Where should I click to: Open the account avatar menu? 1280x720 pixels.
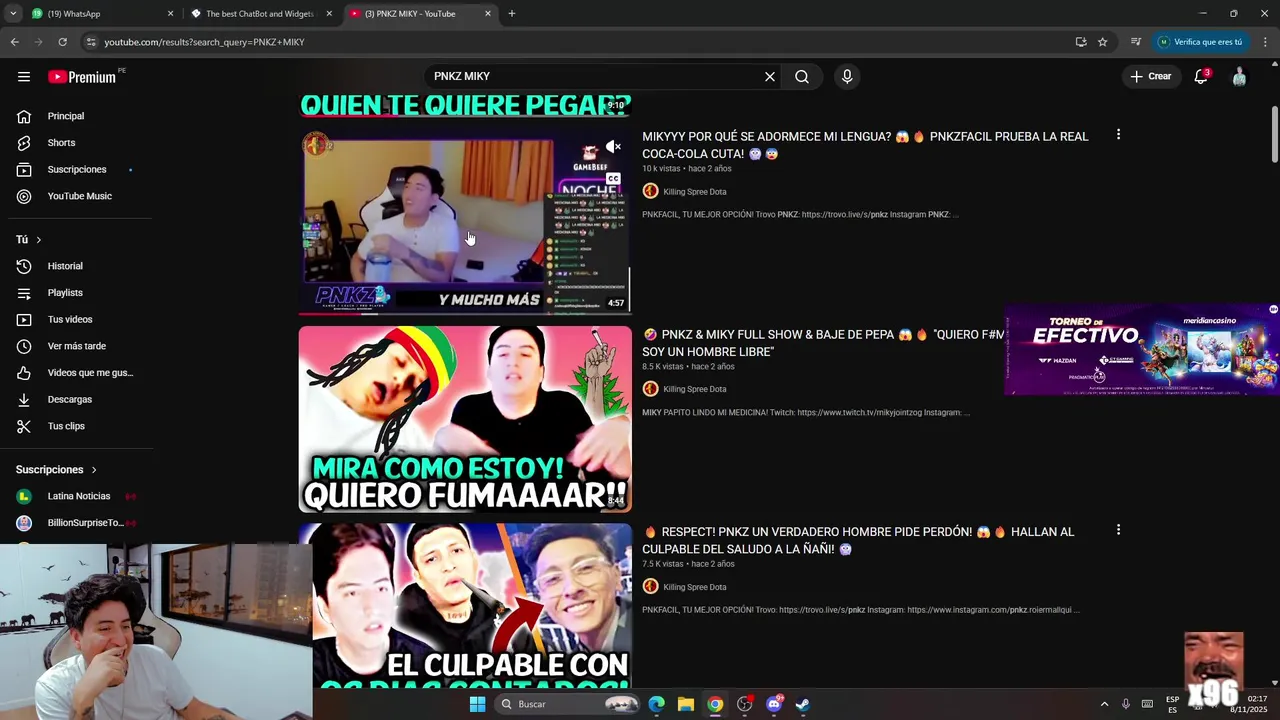click(x=1239, y=76)
